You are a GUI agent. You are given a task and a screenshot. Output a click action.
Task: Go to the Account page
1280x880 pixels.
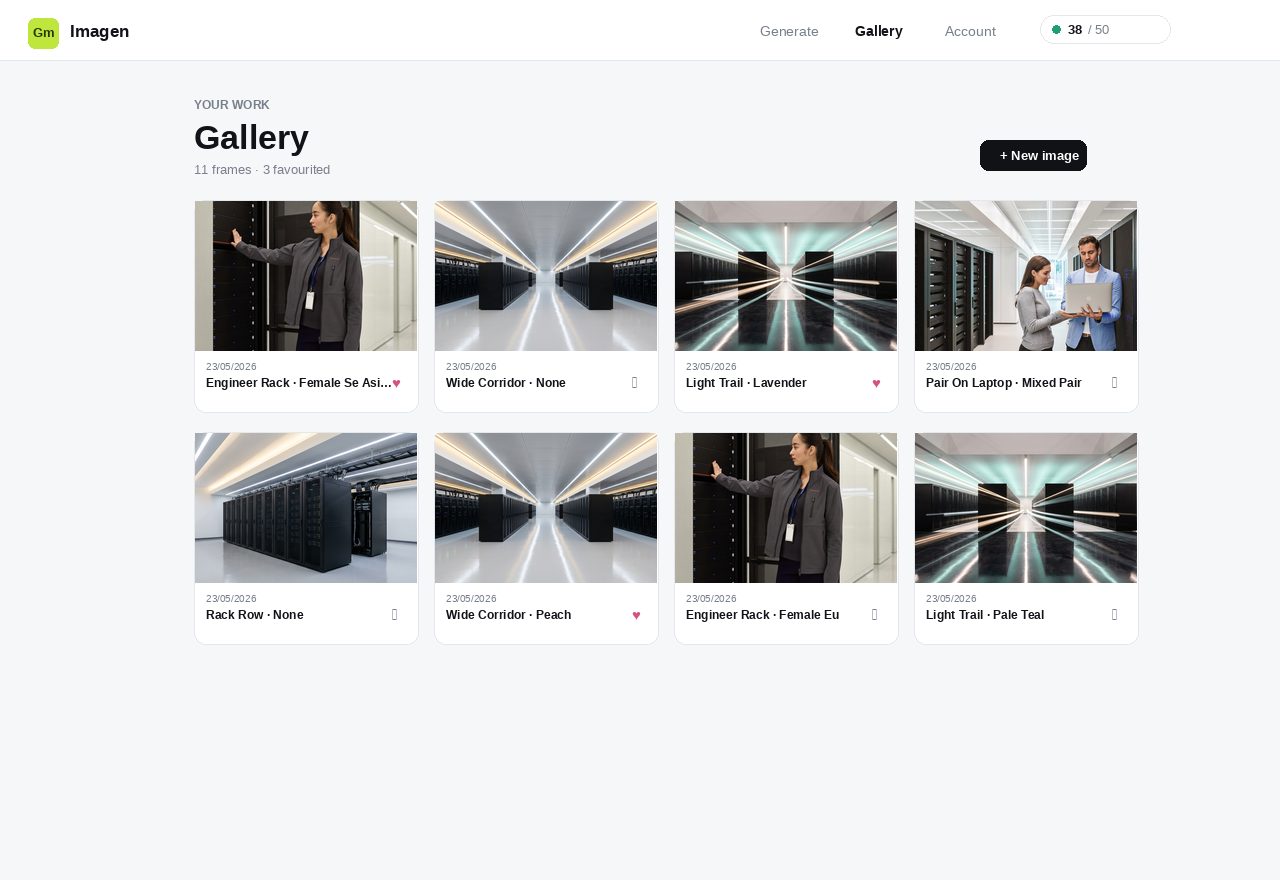[970, 31]
